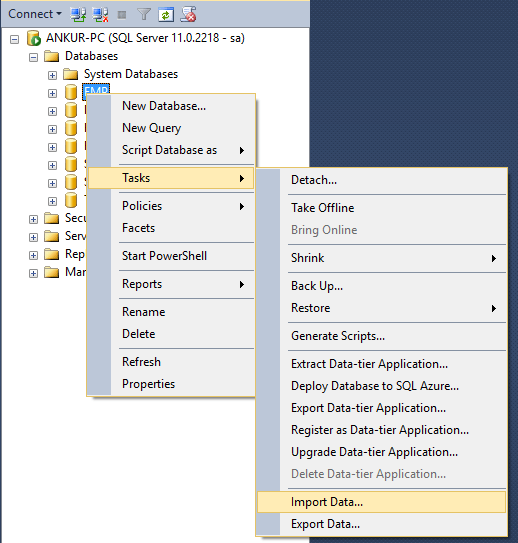Select the Databases tree node
This screenshot has height=543, width=518.
point(91,56)
